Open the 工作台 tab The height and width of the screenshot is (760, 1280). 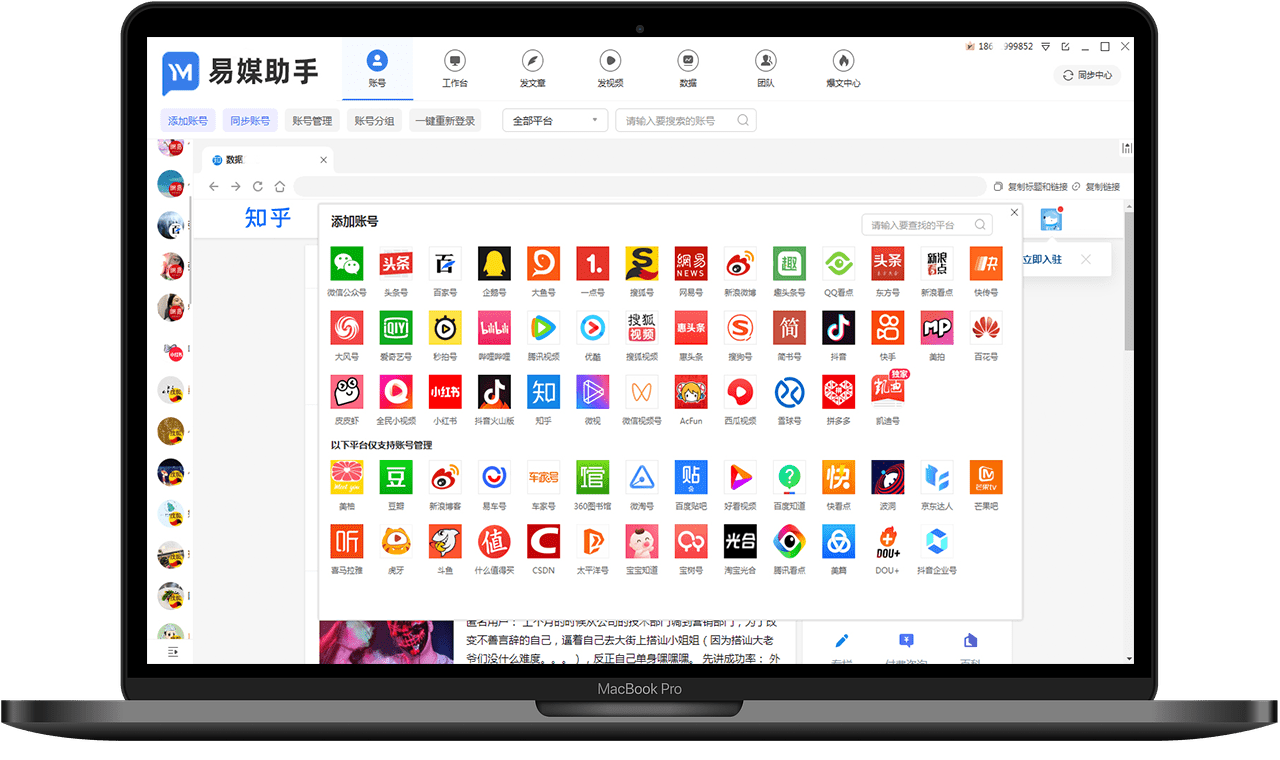coord(455,70)
